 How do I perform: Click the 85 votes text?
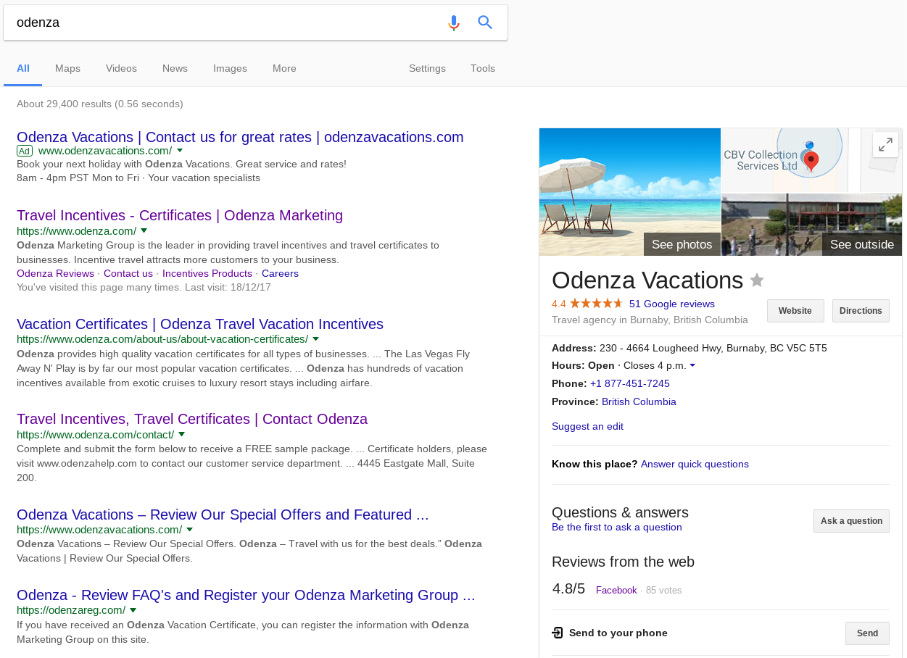(x=663, y=590)
